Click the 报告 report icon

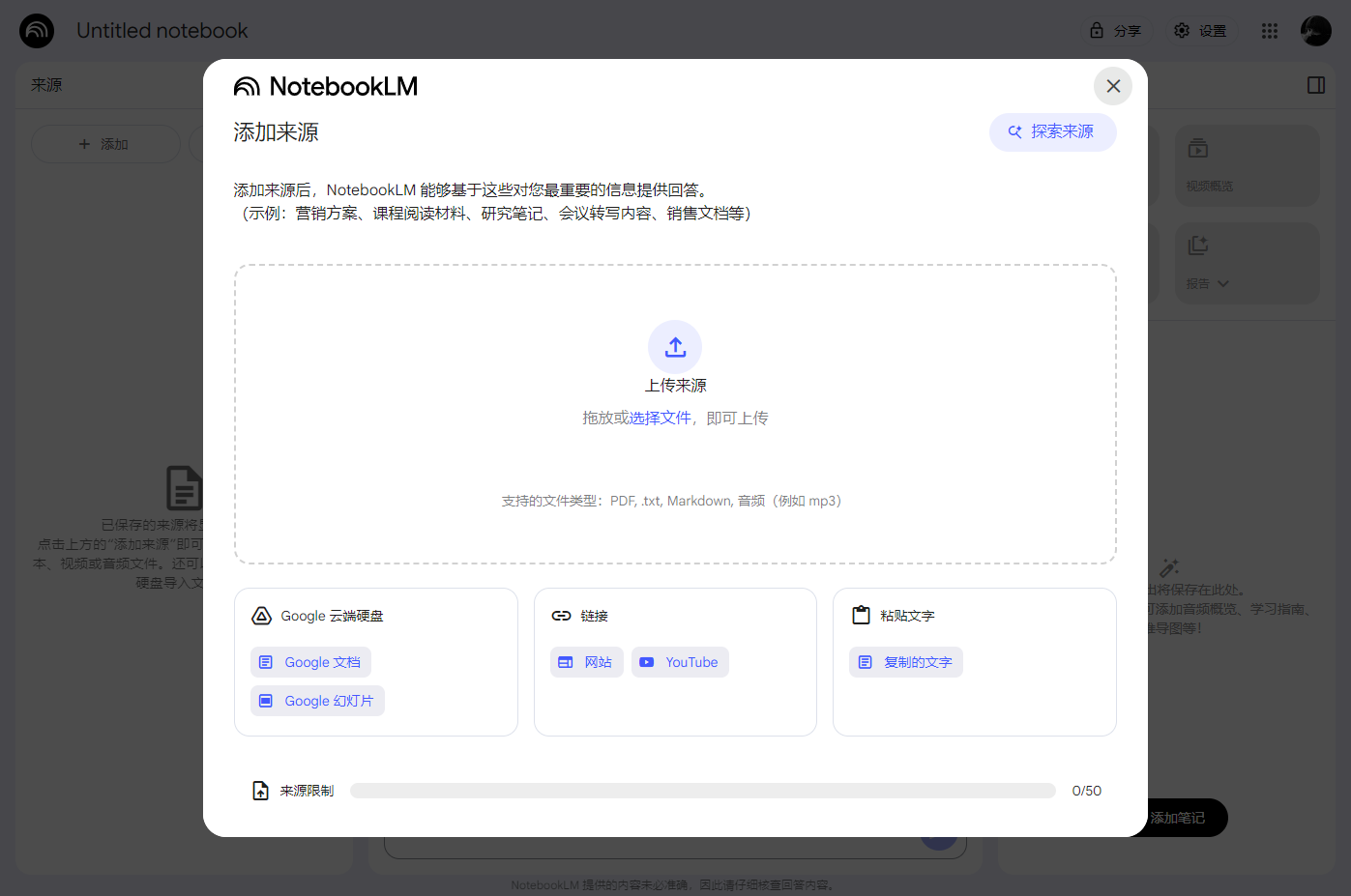click(x=1198, y=246)
